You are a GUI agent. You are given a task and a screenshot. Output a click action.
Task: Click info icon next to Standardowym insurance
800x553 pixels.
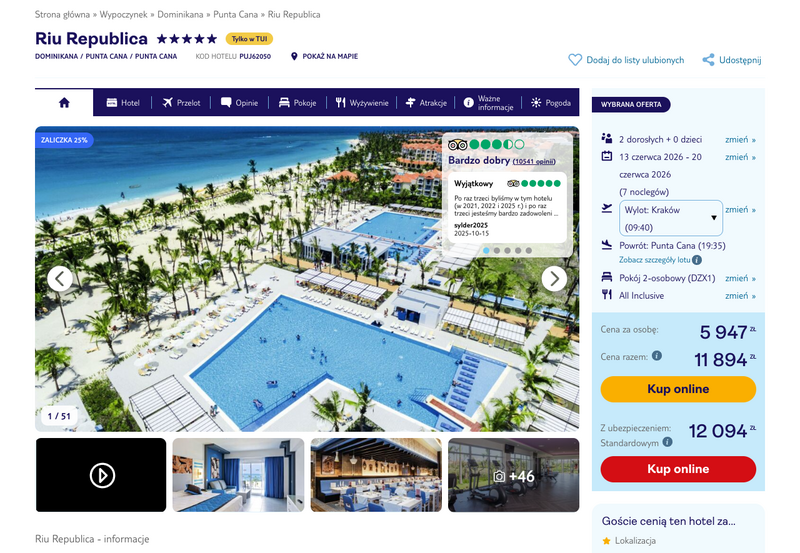(x=667, y=442)
